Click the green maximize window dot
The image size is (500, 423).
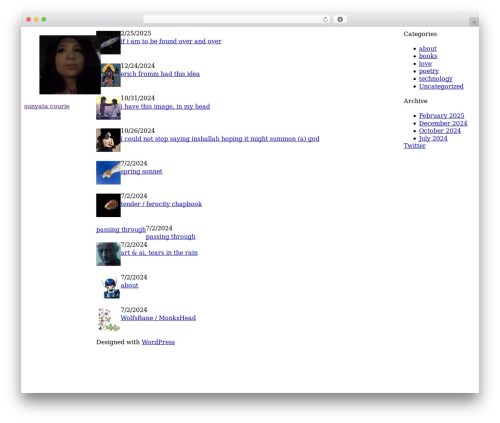point(44,19)
